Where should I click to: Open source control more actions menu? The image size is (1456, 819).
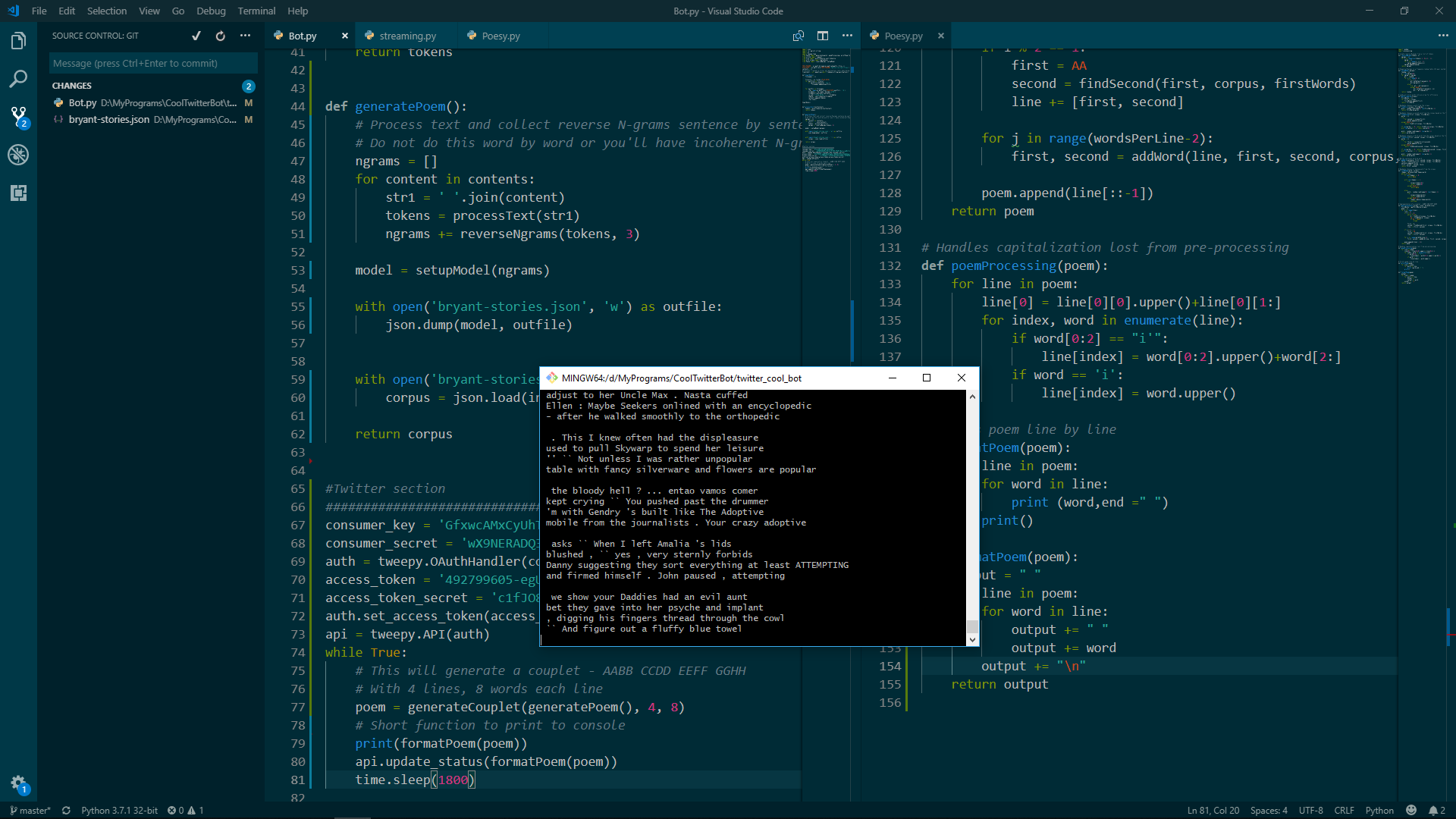coord(245,36)
